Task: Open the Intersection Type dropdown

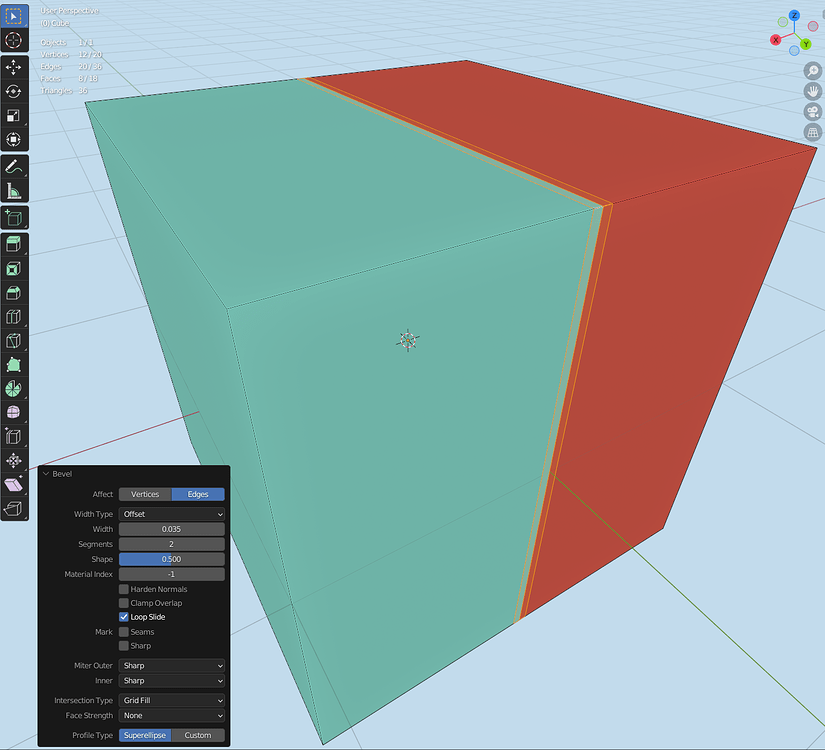Action: coord(171,700)
